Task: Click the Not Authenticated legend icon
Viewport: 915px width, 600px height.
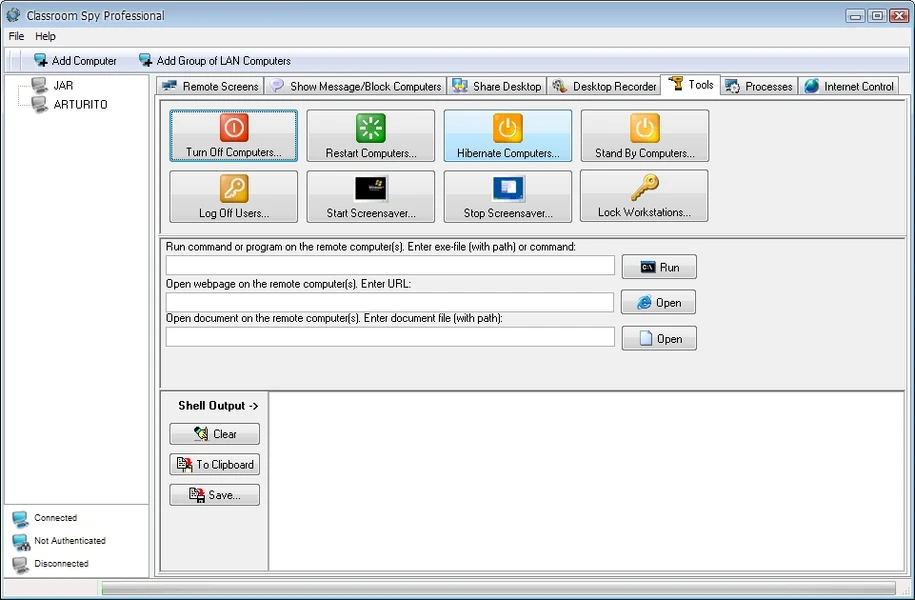Action: point(21,542)
